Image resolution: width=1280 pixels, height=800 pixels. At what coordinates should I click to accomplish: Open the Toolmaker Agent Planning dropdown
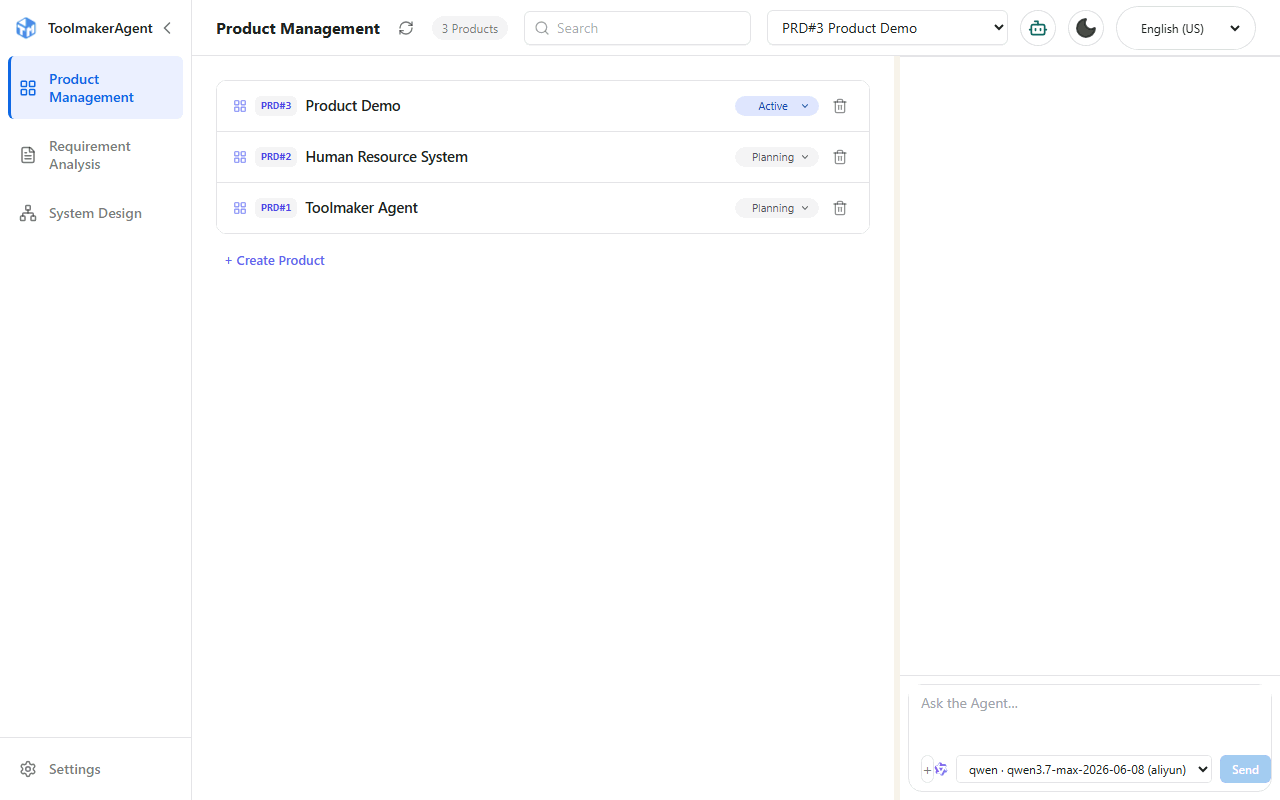777,208
